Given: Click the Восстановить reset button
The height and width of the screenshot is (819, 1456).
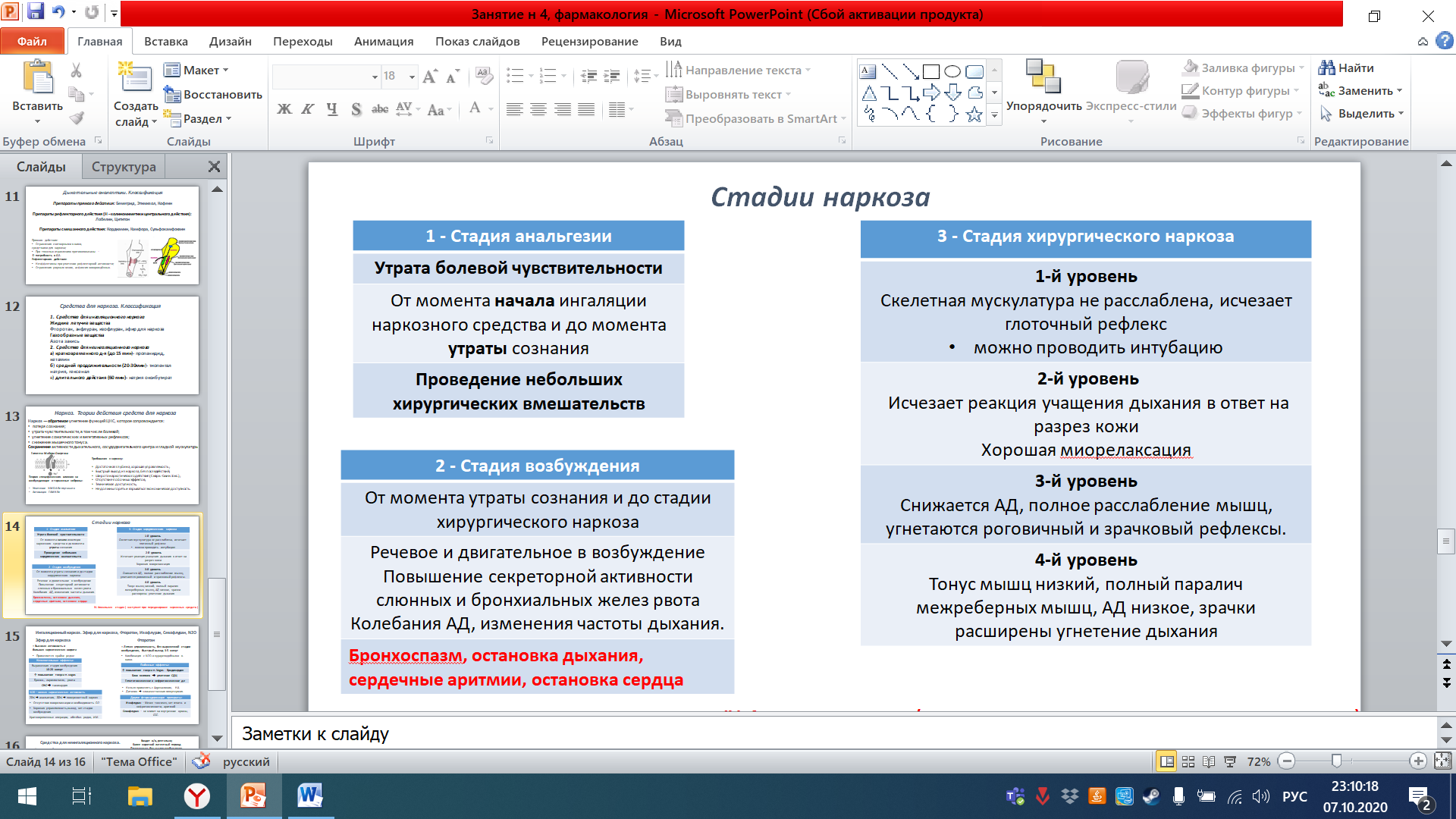Looking at the screenshot, I should [x=213, y=94].
